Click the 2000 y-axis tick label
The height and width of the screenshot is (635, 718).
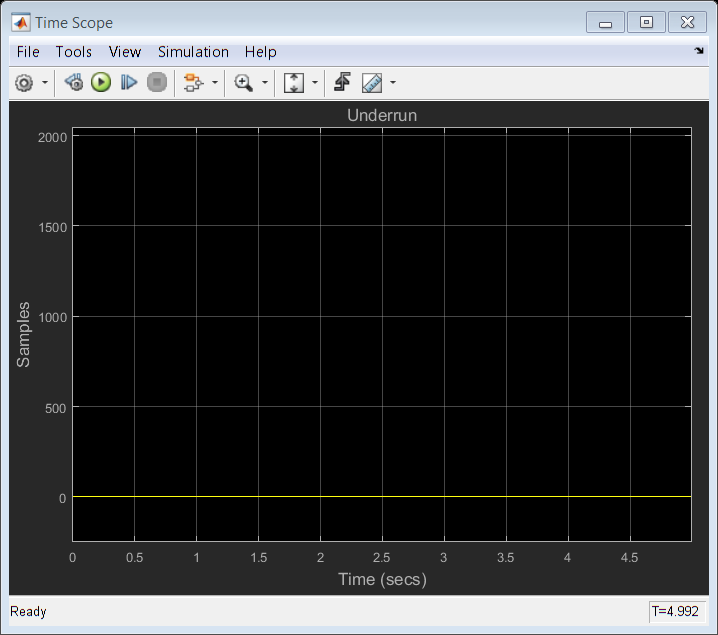[53, 137]
